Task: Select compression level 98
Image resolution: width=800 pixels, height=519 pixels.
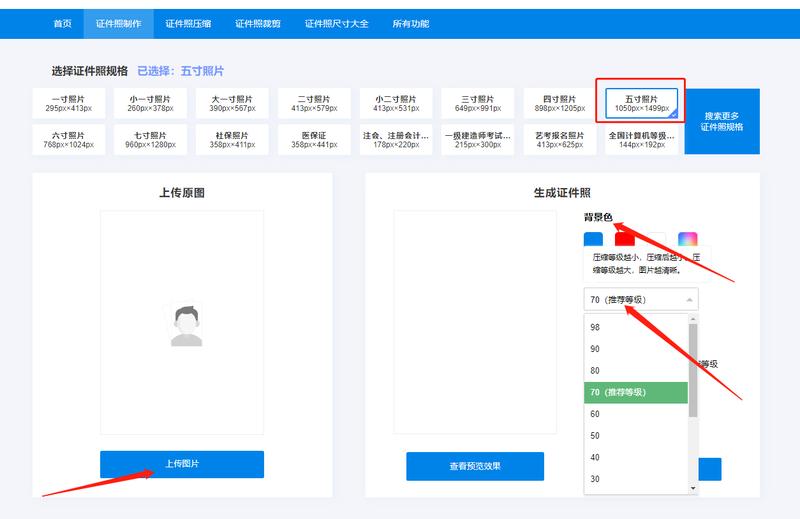Action: point(636,327)
